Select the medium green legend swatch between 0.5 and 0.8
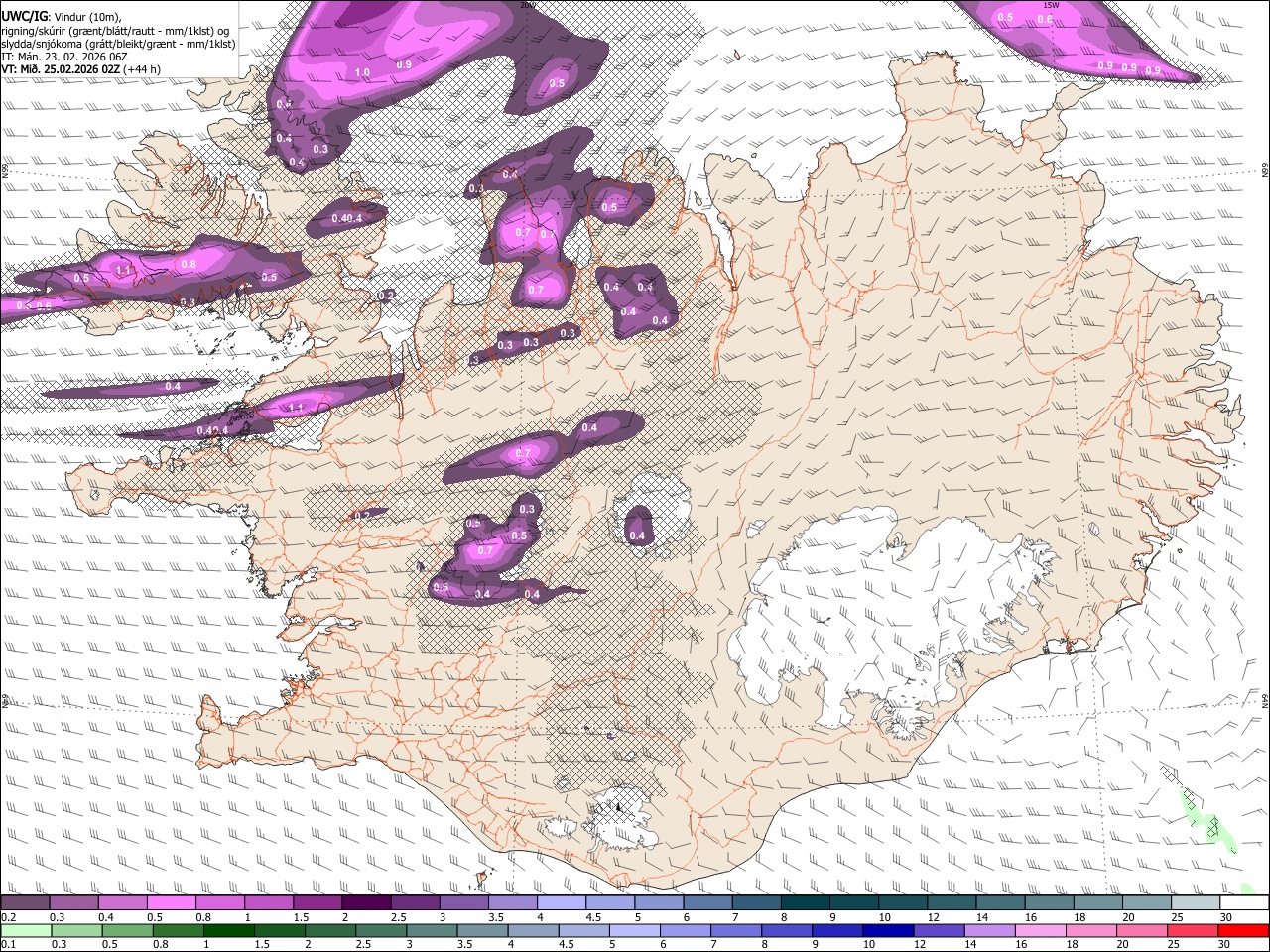Image resolution: width=1270 pixels, height=952 pixels. [x=128, y=930]
